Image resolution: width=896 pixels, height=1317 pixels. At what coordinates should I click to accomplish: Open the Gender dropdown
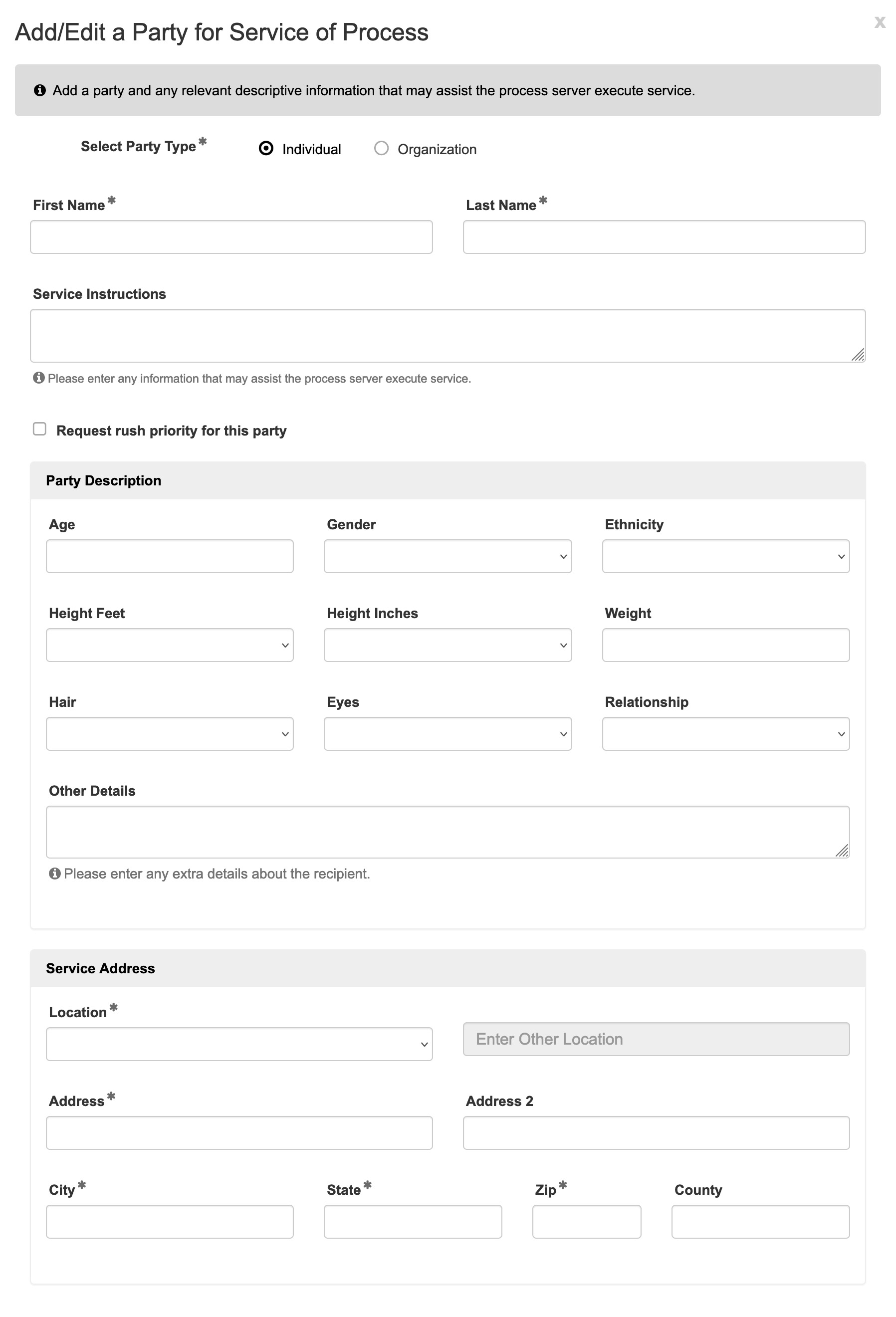point(447,556)
